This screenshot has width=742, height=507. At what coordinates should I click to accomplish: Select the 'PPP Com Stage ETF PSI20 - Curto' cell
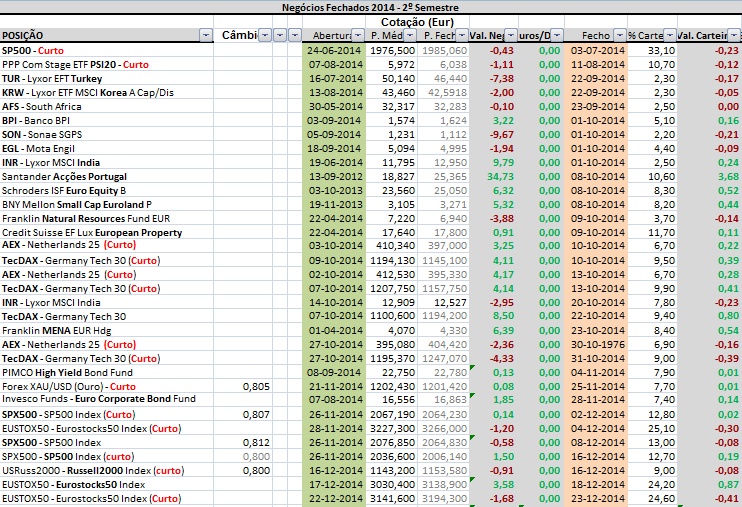(107, 64)
